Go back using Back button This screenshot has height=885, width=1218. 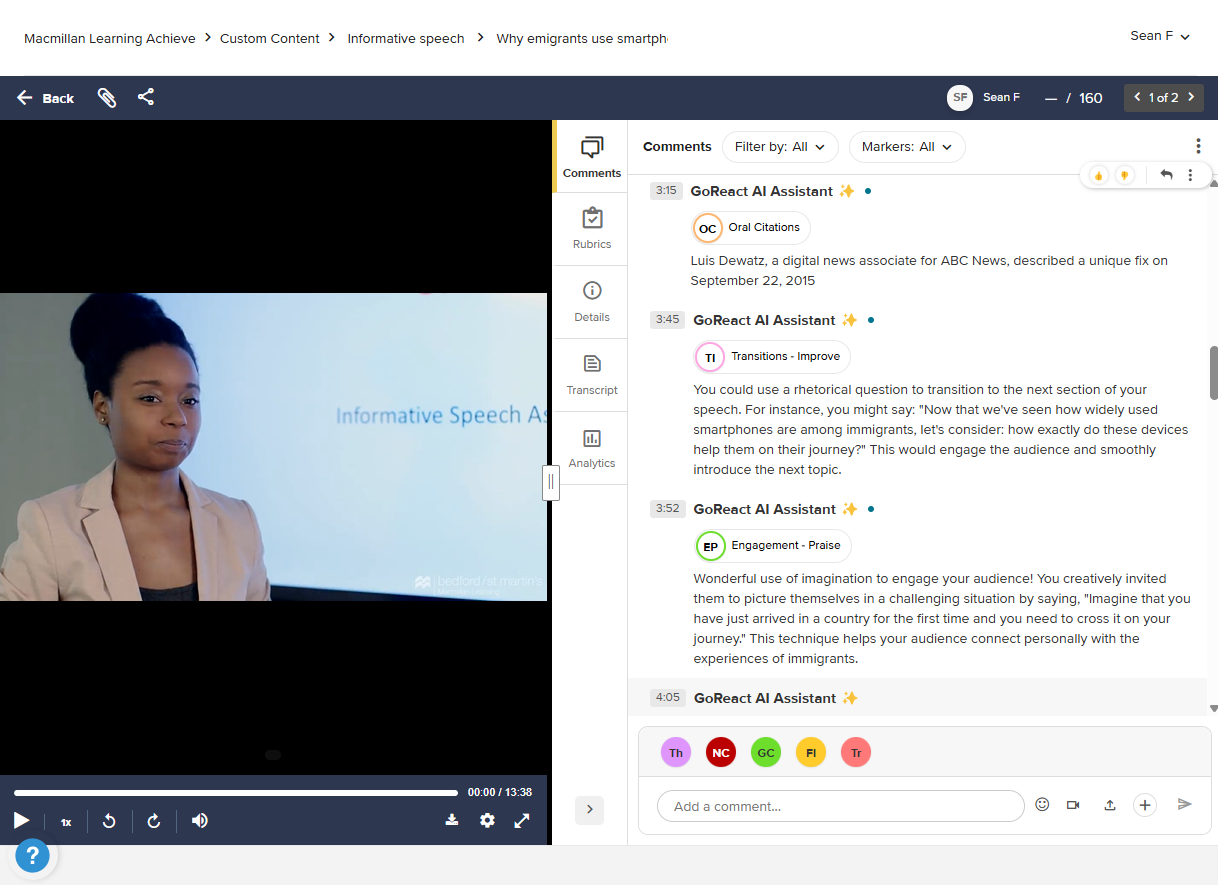pos(46,98)
